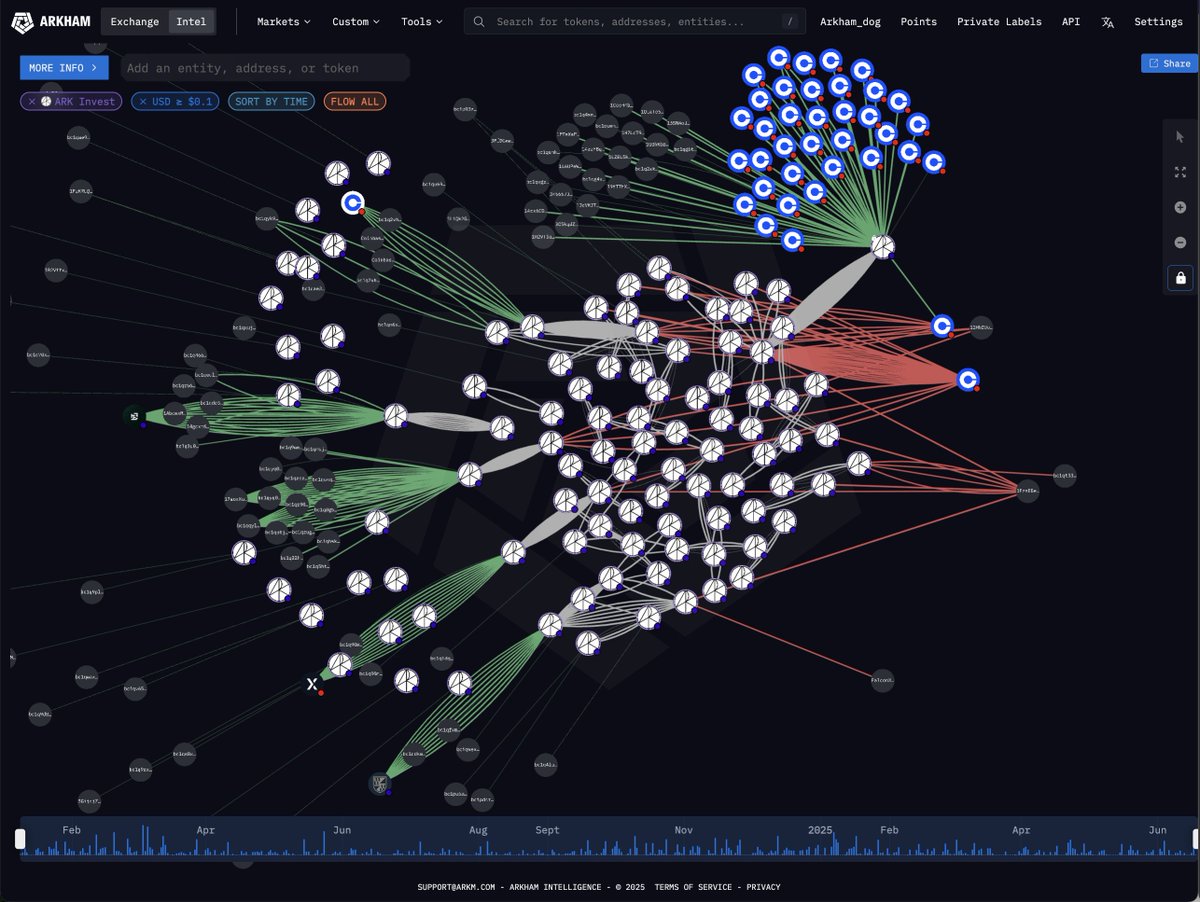Grab the right handle of the timeline range
1200x902 pixels.
tap(1194, 839)
